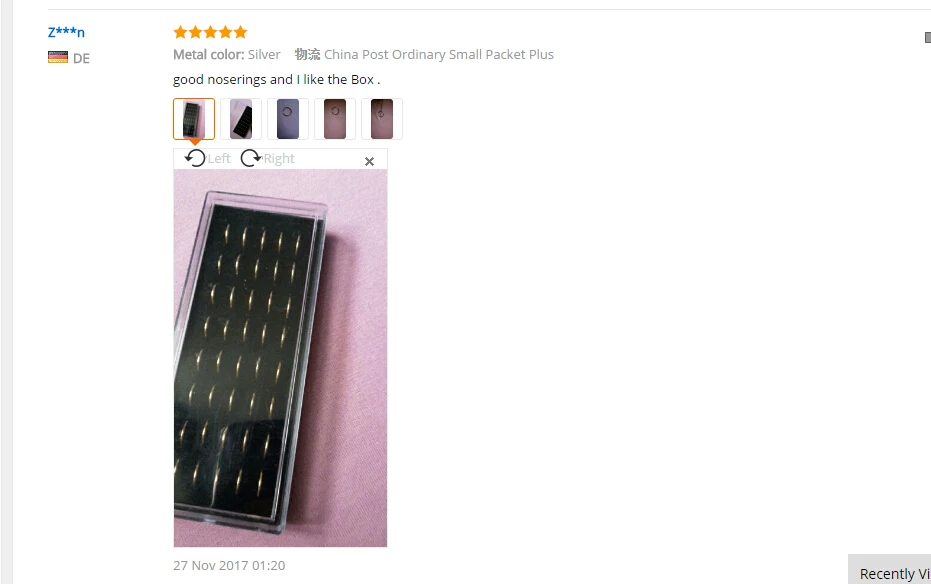The width and height of the screenshot is (931, 584).
Task: Click the review date 27 Nov 2017
Action: coord(229,565)
